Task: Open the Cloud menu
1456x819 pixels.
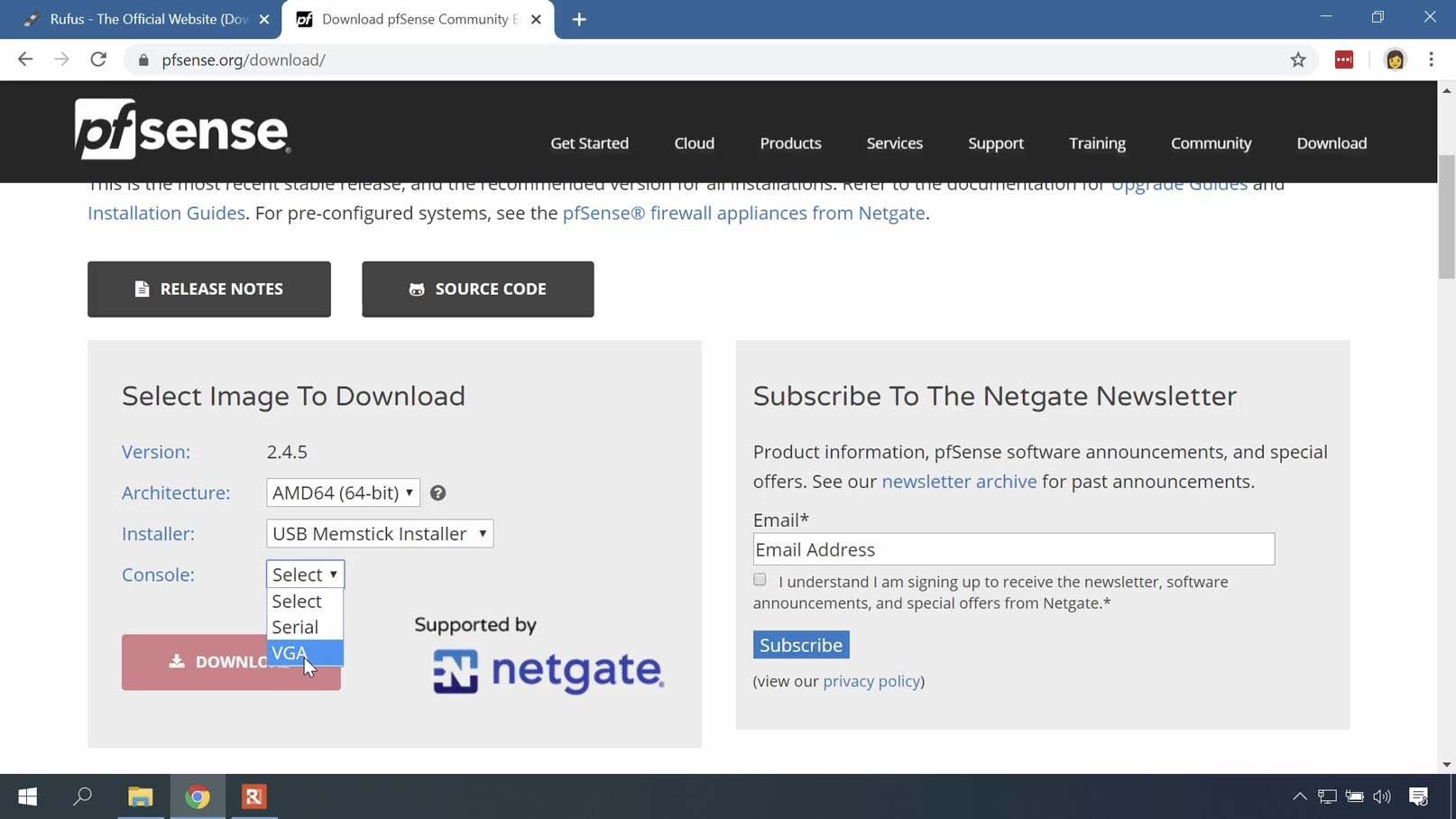Action: point(695,143)
